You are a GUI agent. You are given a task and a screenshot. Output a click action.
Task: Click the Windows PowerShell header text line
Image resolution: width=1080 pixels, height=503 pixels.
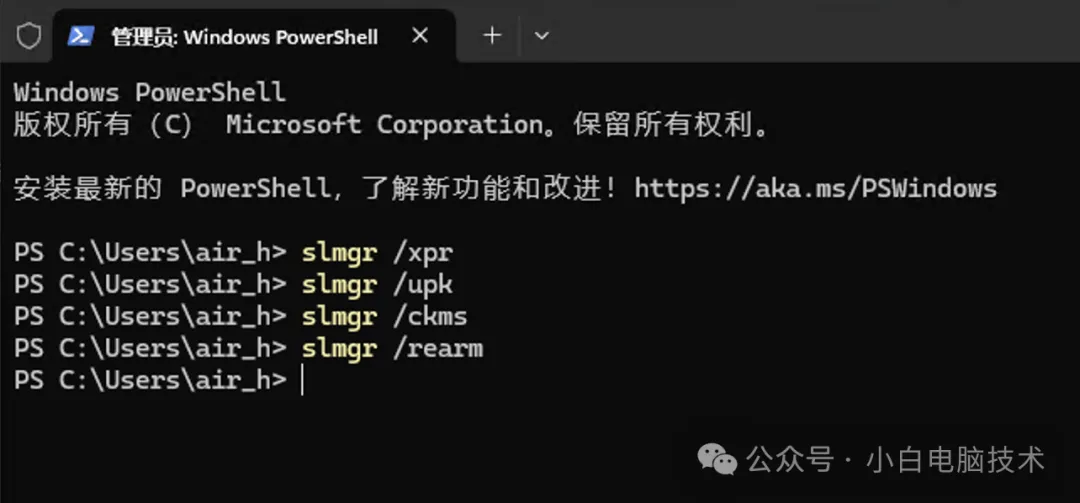point(149,93)
